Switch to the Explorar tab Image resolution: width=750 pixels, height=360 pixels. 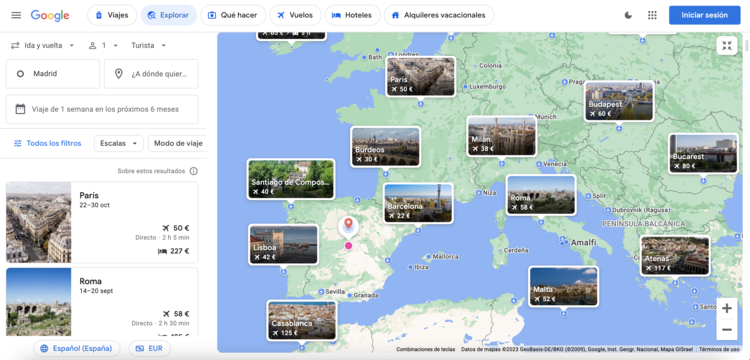point(168,15)
